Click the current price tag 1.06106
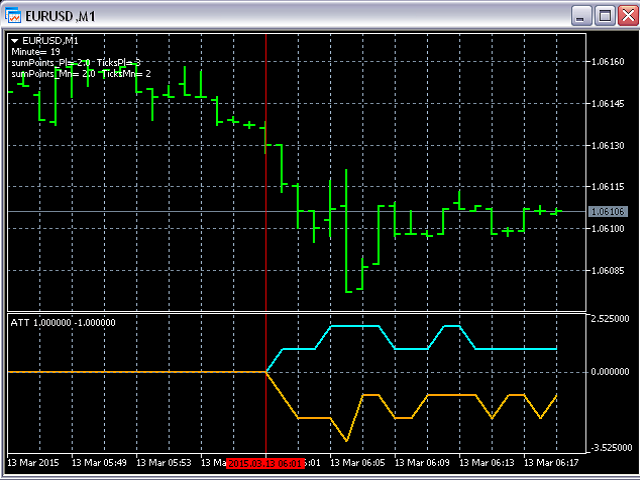 pos(608,212)
